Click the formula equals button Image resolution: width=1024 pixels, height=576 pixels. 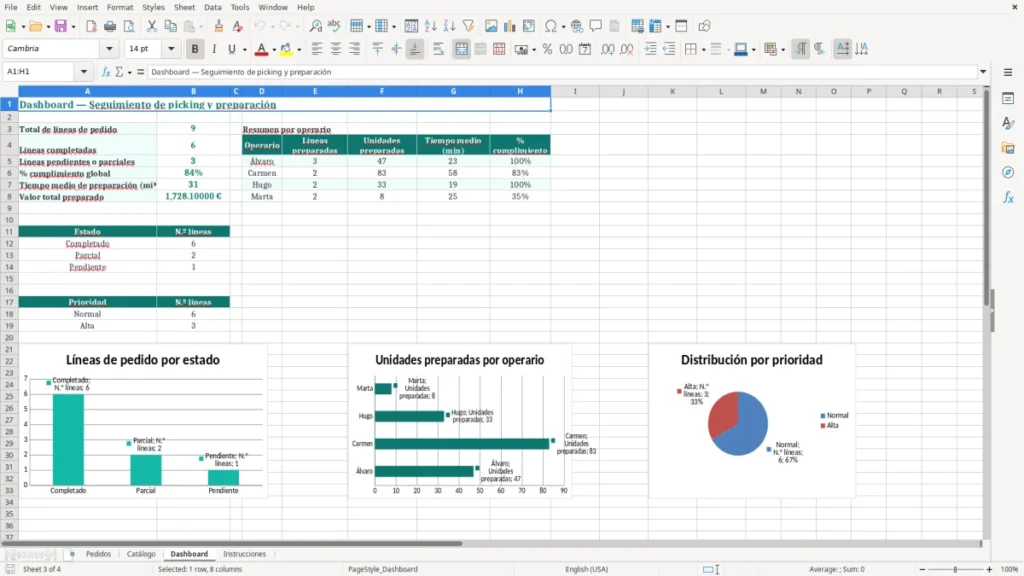pyautogui.click(x=140, y=72)
